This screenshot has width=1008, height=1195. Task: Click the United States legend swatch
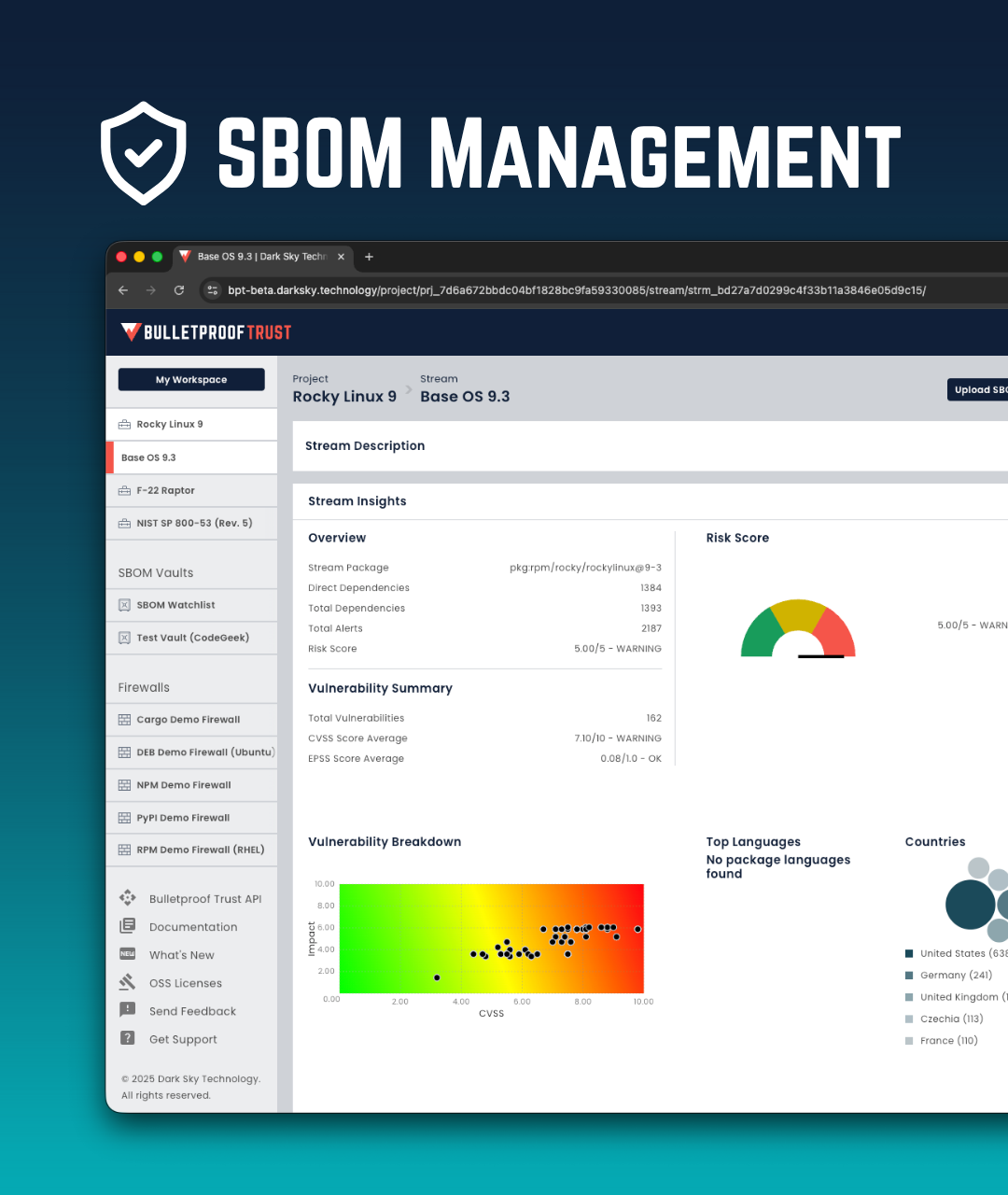point(909,953)
